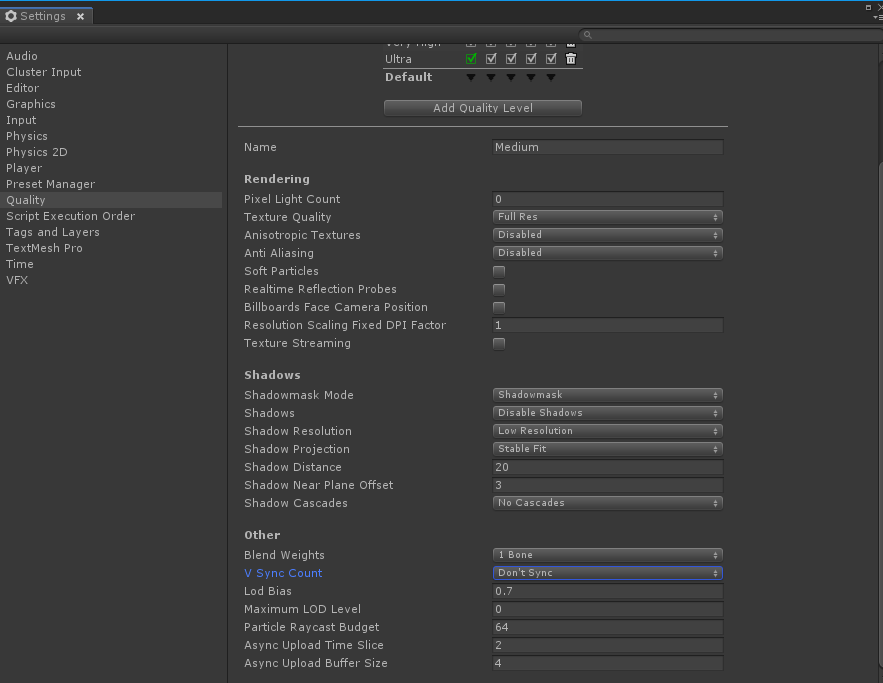Open Default arrow under fifth platform column
Image resolution: width=883 pixels, height=683 pixels.
(551, 77)
